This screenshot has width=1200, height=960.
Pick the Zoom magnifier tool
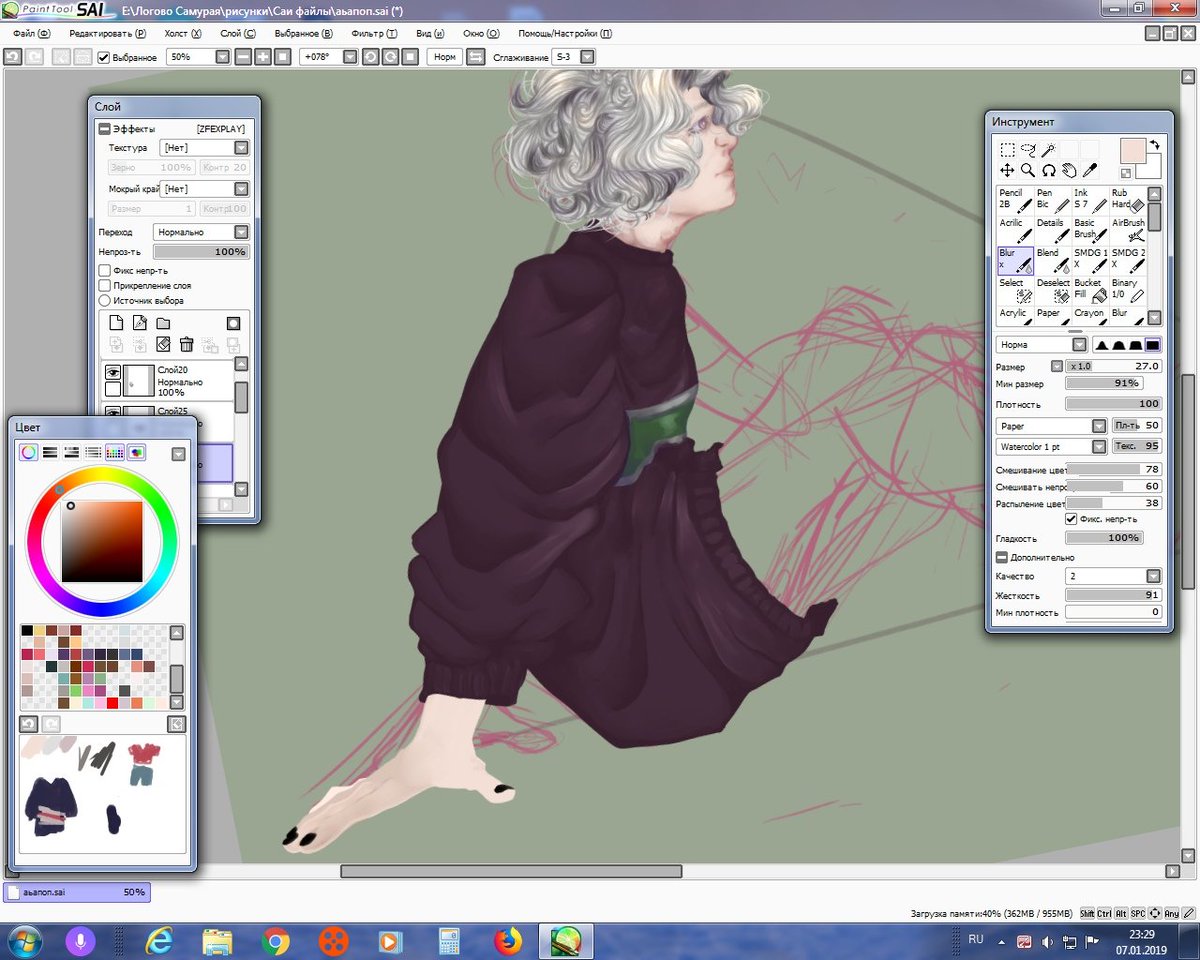pos(1028,171)
